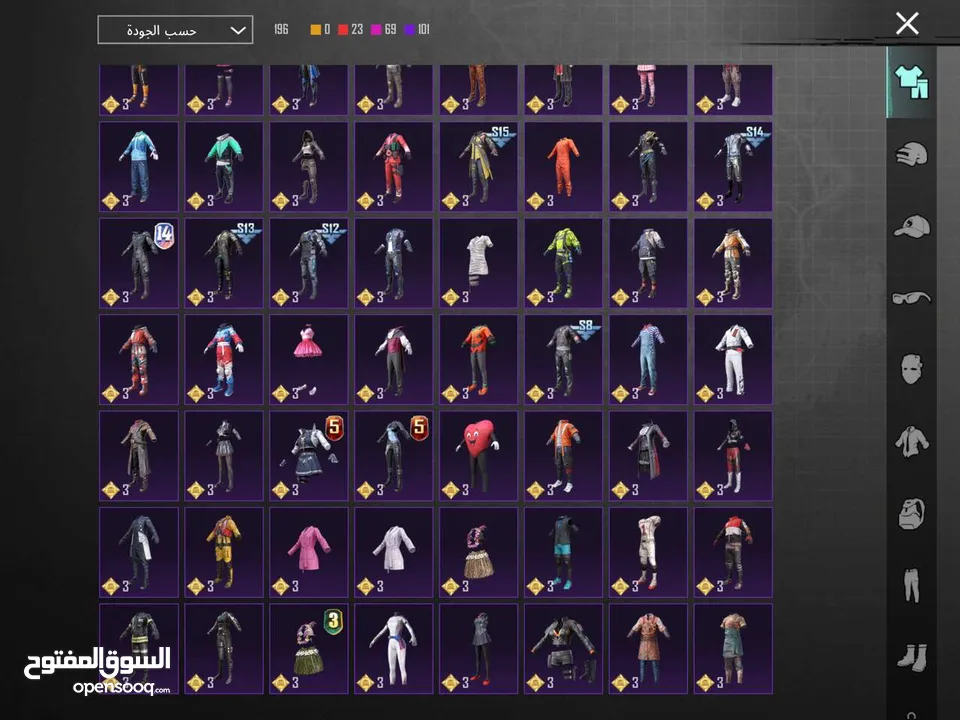The width and height of the screenshot is (960, 720).
Task: Choose the light blue hoodie outfit
Action: (139, 167)
